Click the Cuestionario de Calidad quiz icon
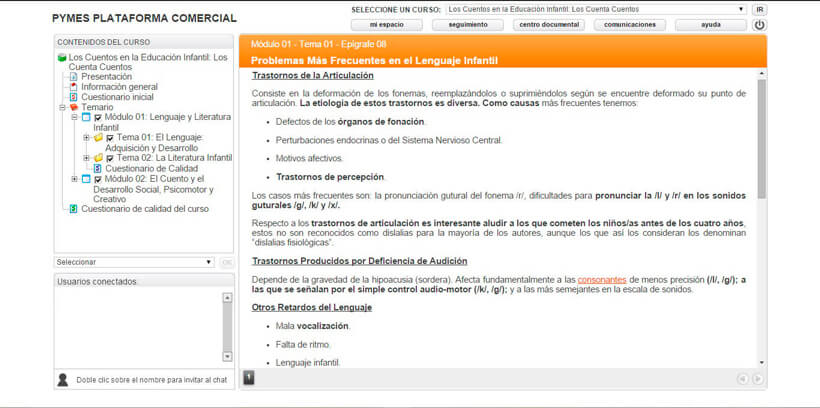 coord(97,168)
